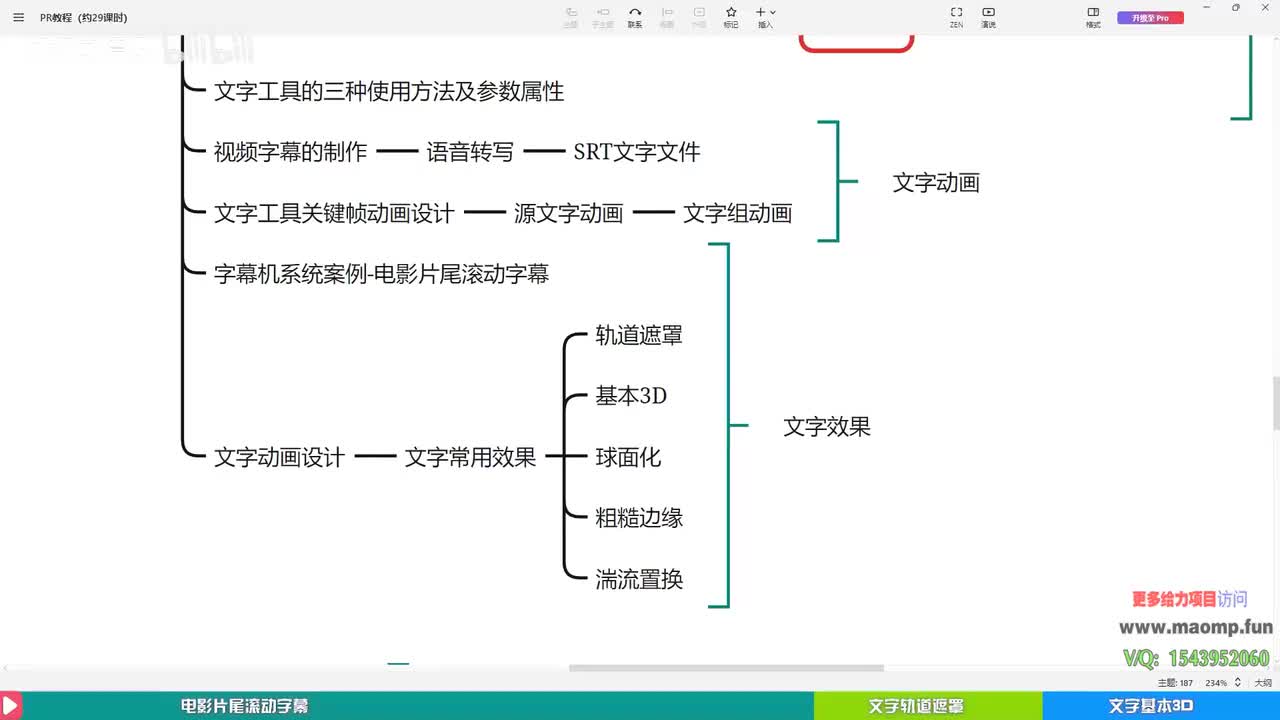1280x720 pixels.
Task: Select the SRT文字文件 topic
Action: 637,152
